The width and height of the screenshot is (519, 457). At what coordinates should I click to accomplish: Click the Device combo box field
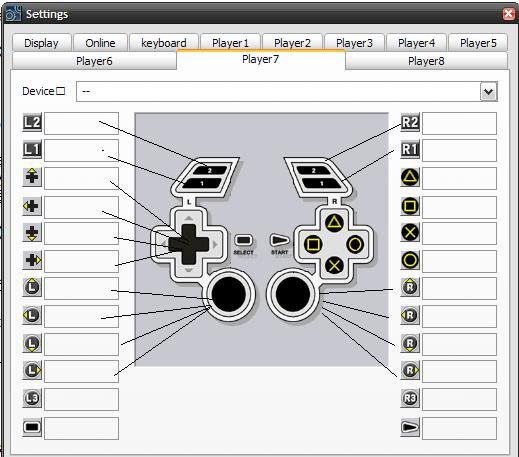click(x=287, y=91)
